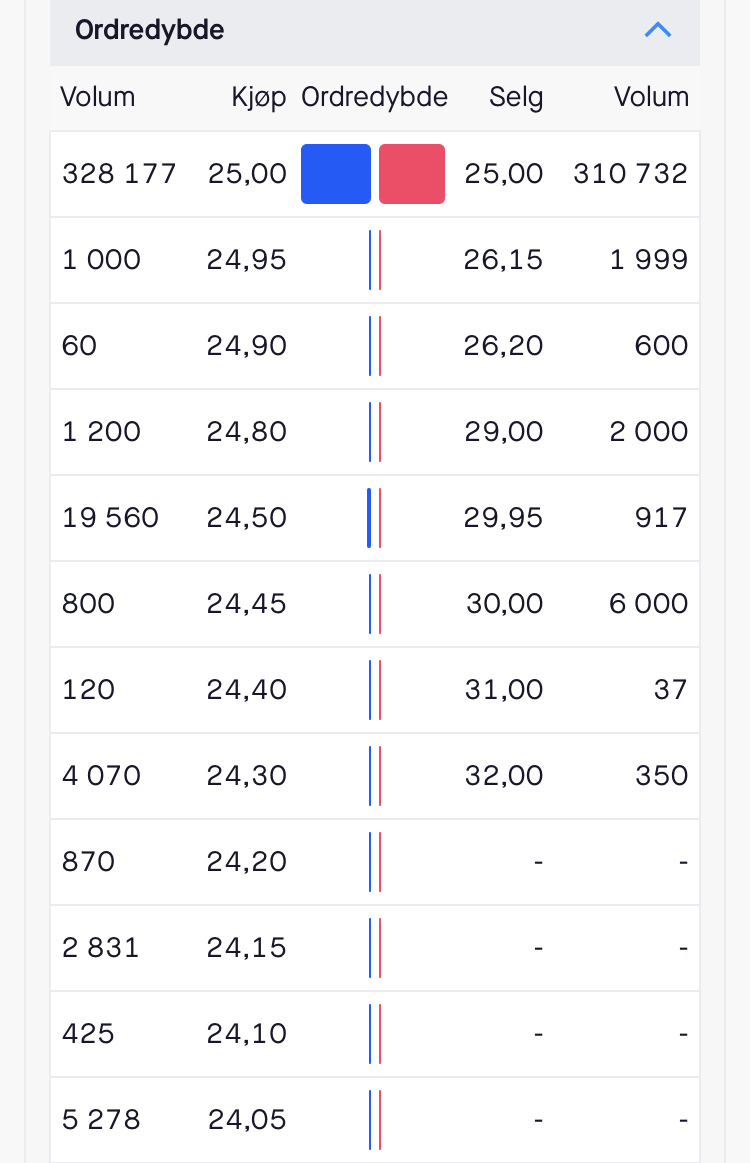Click the Kjøp column header
The width and height of the screenshot is (750, 1163).
point(258,97)
